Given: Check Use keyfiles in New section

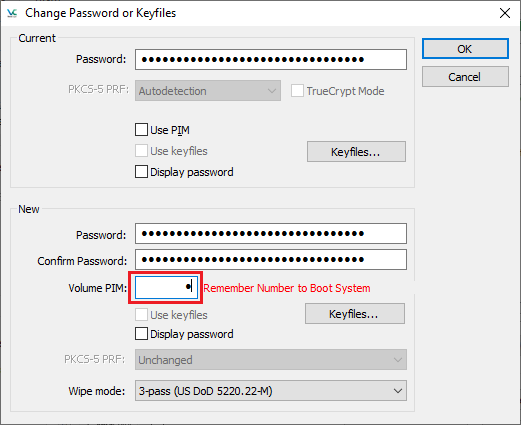Looking at the screenshot, I should (141, 315).
